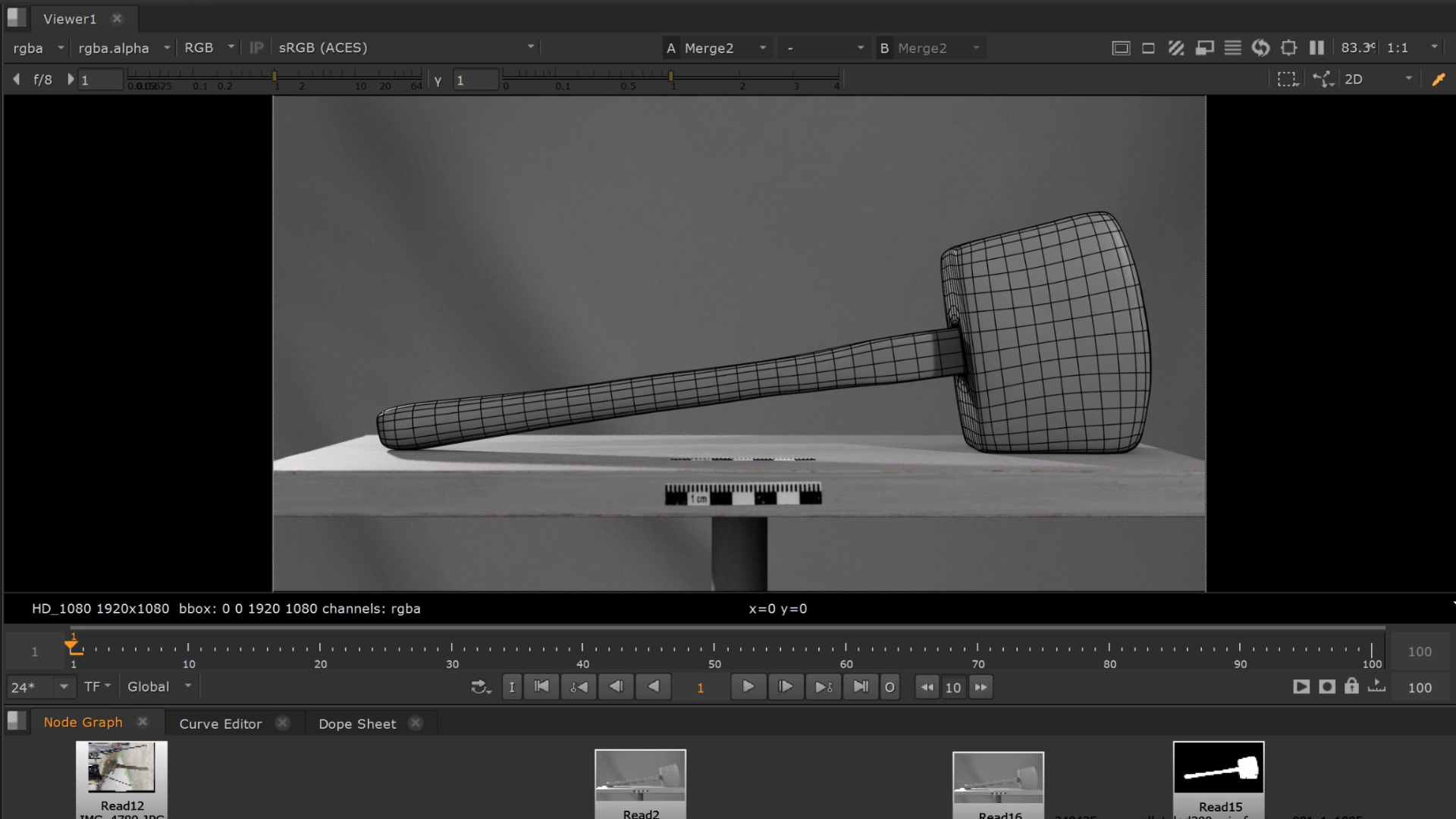
Task: Click the lock frame range icon
Action: coord(1351,687)
